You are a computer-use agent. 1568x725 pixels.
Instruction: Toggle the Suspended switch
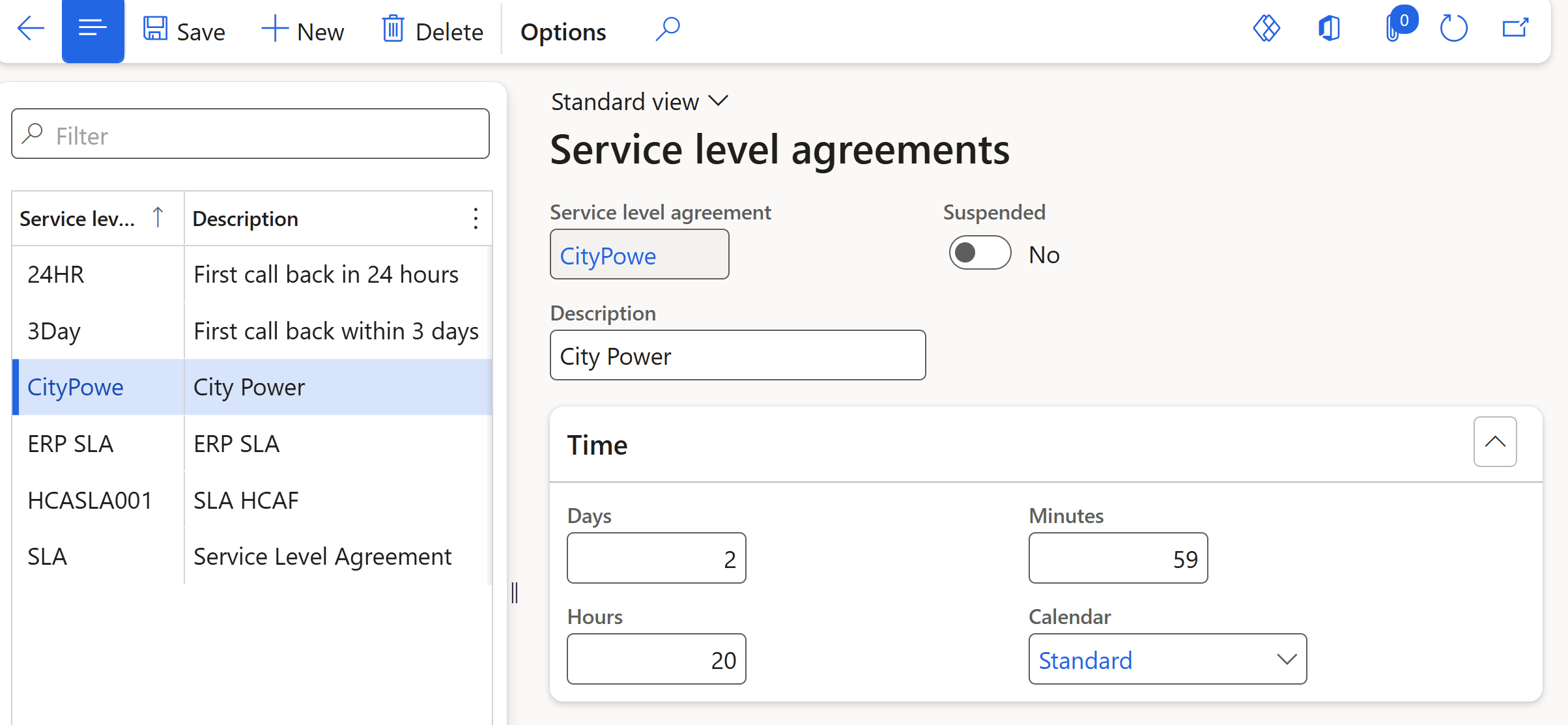(x=979, y=253)
